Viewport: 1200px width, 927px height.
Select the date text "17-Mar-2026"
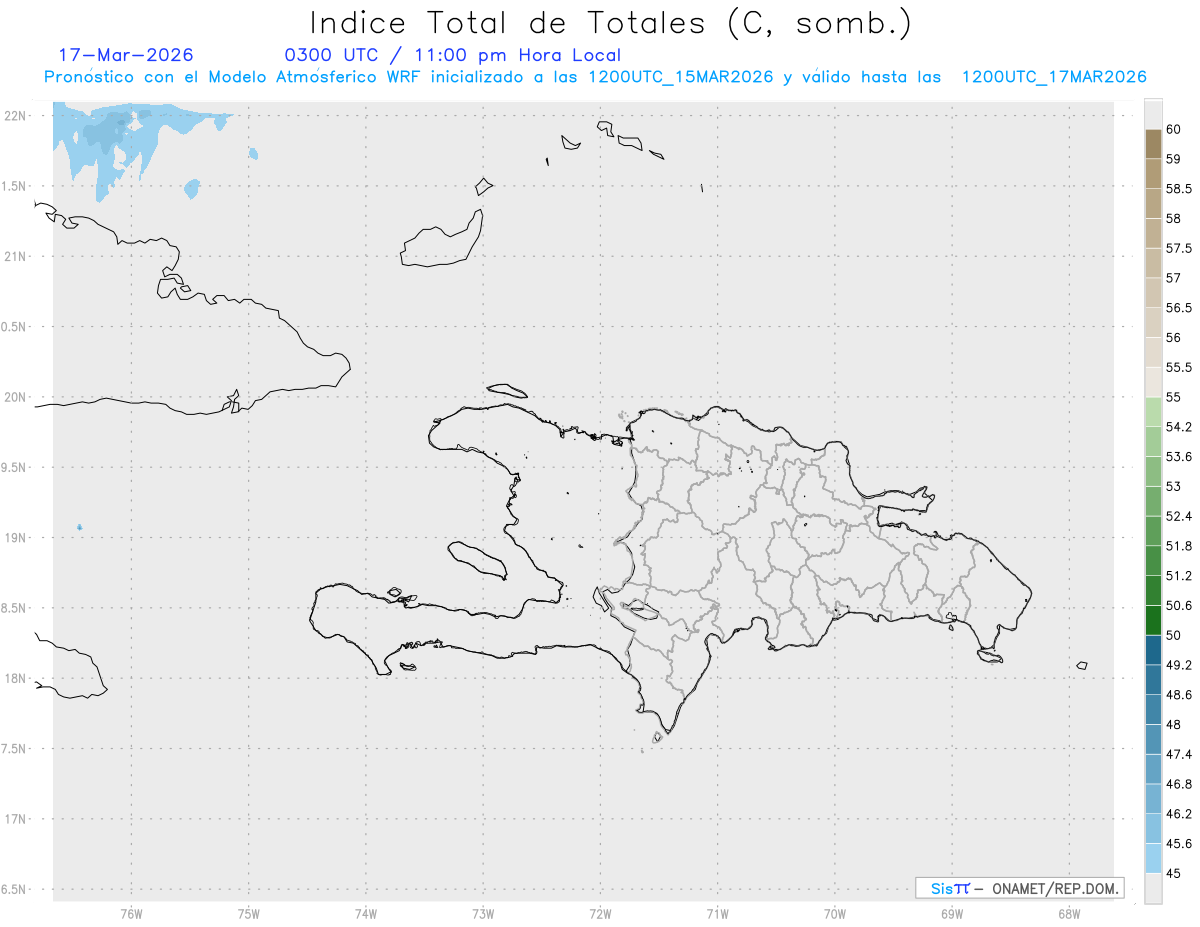(126, 55)
